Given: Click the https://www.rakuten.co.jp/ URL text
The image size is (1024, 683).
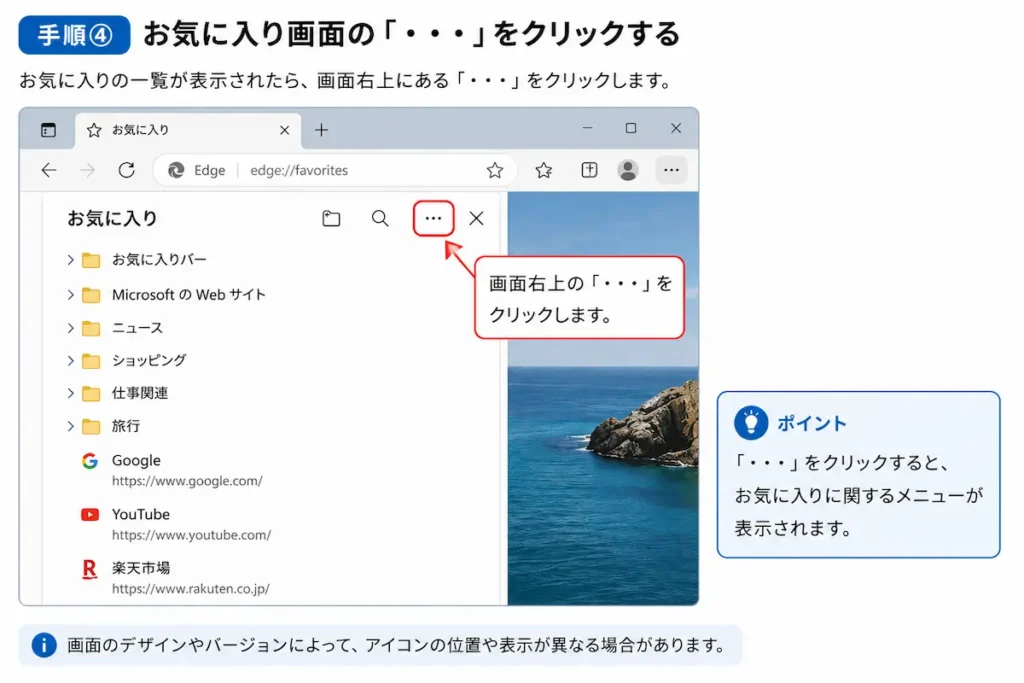Looking at the screenshot, I should [191, 588].
